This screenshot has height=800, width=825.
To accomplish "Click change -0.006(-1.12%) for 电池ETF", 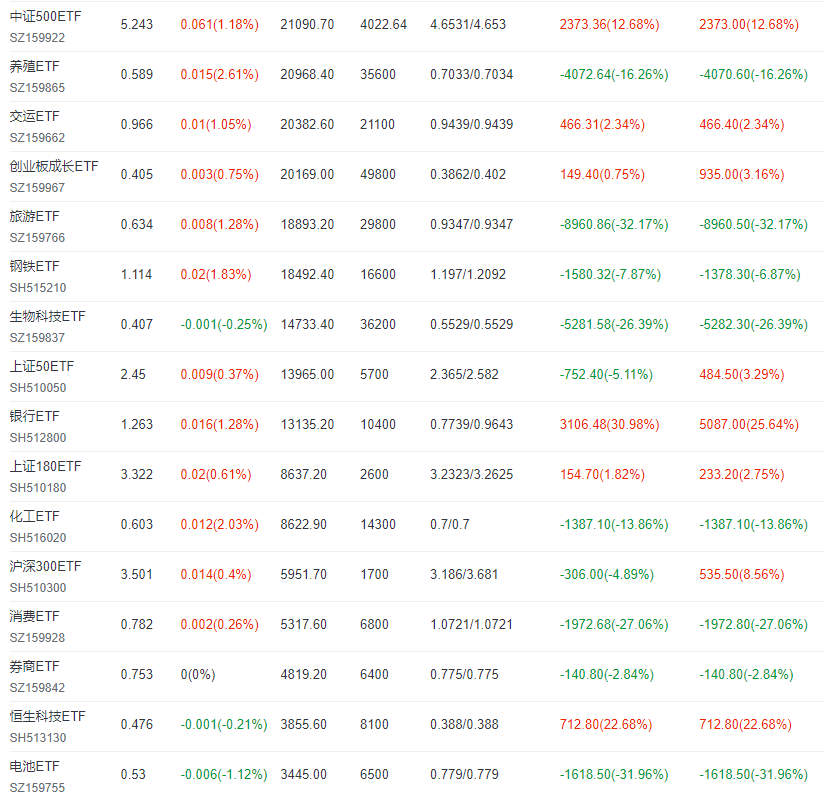I will (x=224, y=775).
